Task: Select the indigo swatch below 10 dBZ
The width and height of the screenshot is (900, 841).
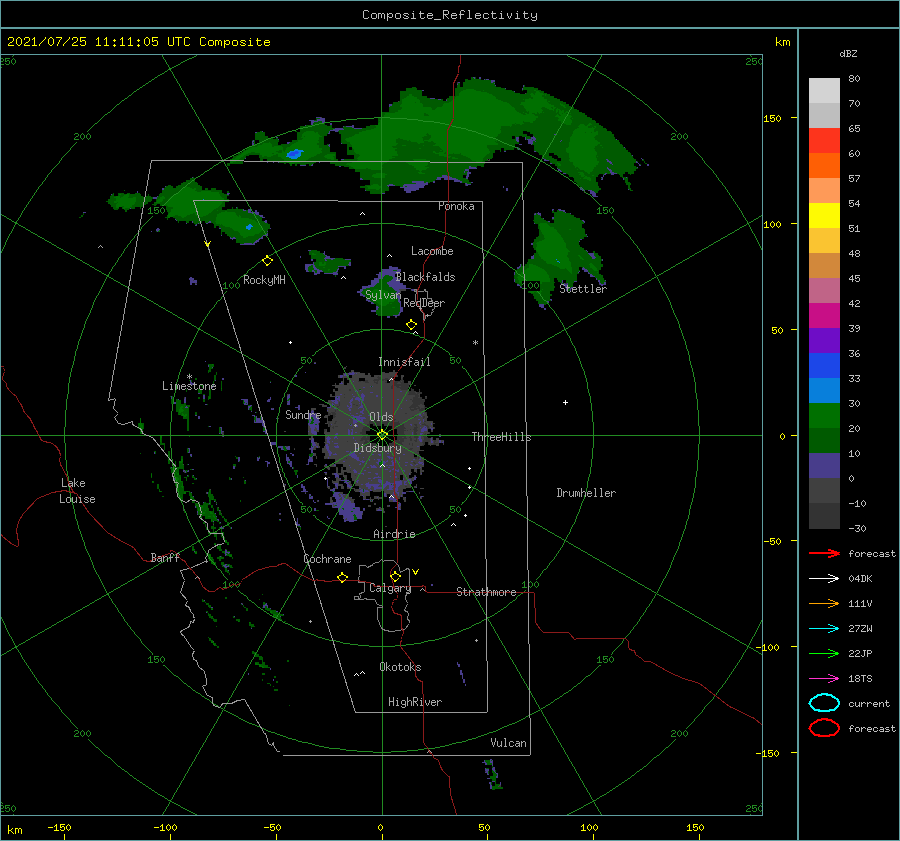Action: click(824, 465)
